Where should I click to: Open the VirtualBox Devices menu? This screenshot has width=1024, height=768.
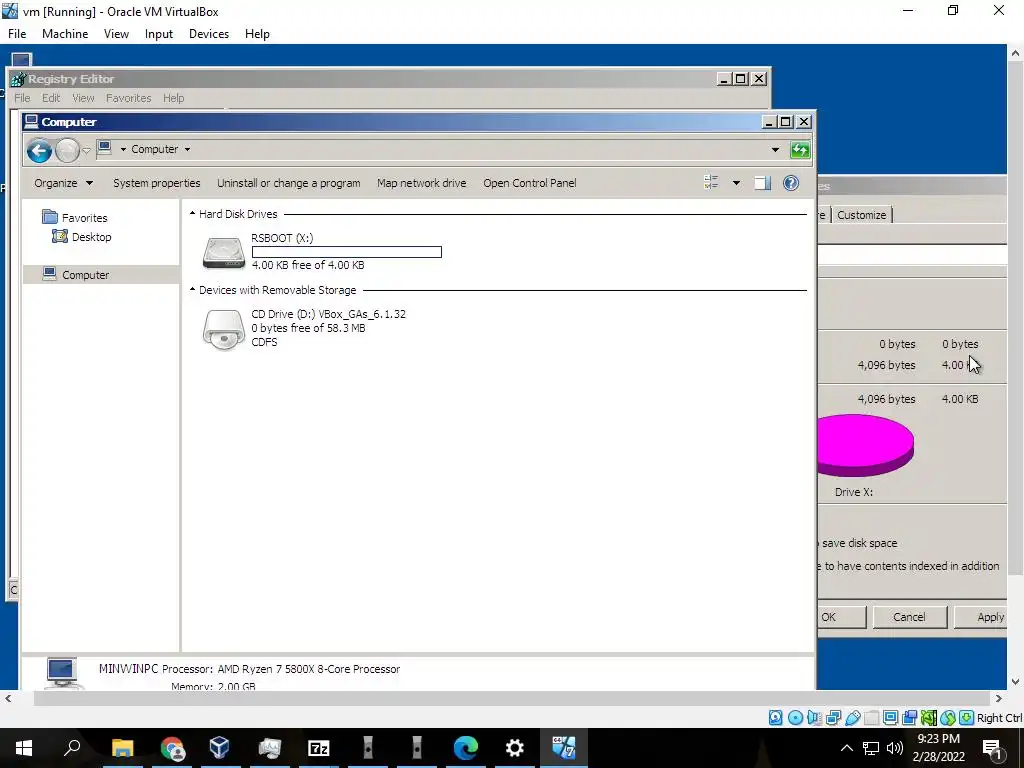coord(209,34)
